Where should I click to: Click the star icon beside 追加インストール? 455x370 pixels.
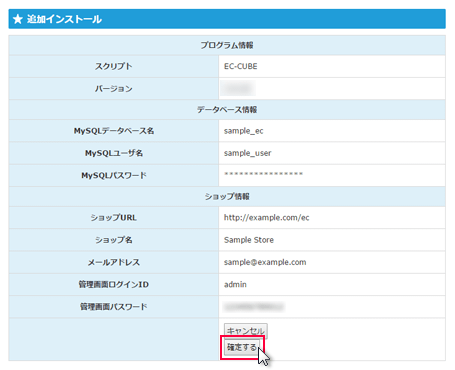(x=18, y=19)
